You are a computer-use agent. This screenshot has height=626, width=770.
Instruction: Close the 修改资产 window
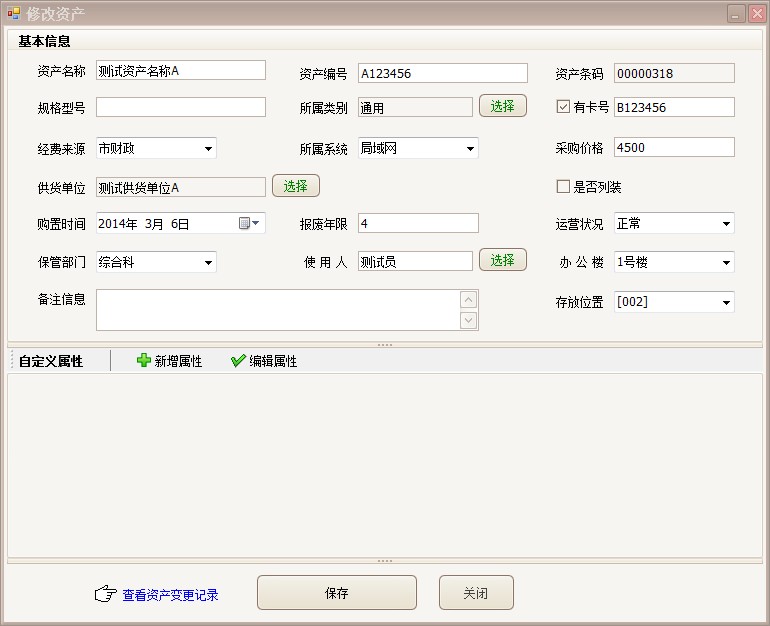click(757, 14)
